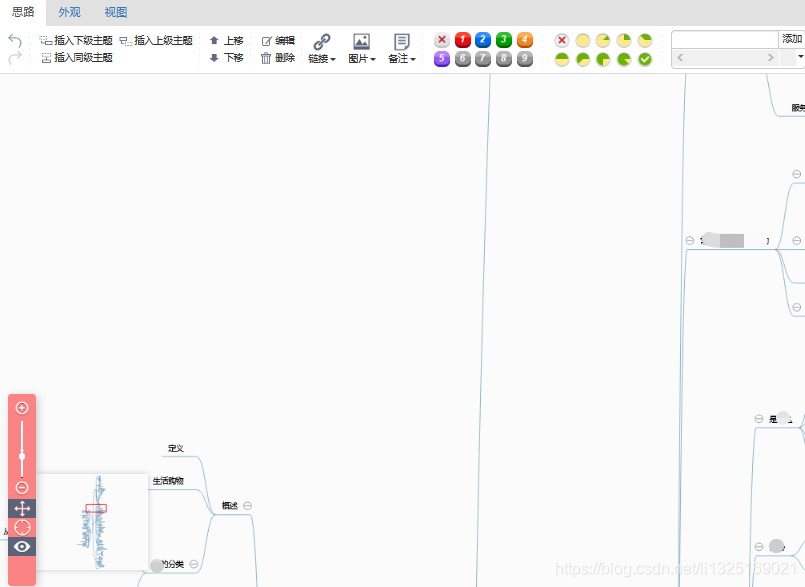Insert a parent topic (插入上级主题)
Screen dimensions: 805x587
[x=156, y=41]
